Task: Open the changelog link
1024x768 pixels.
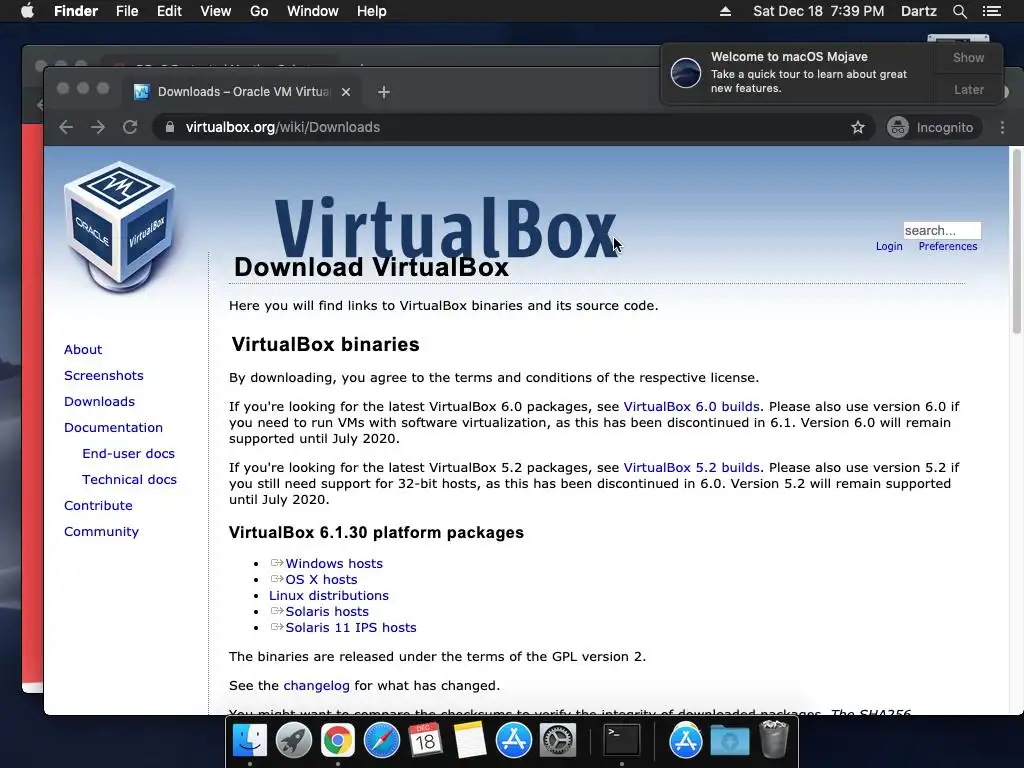Action: click(317, 686)
